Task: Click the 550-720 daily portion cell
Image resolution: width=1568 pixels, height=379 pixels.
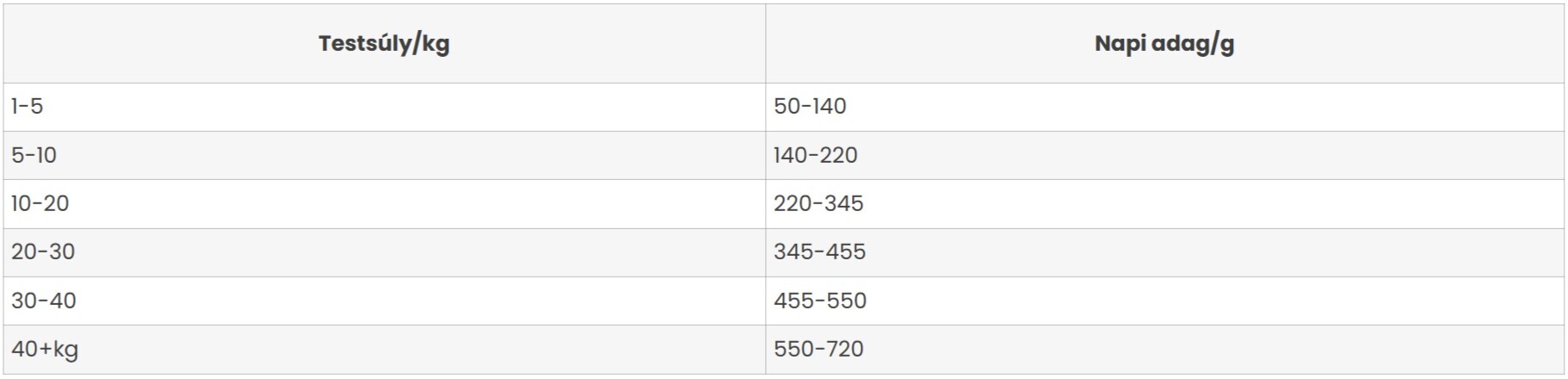Action: [x=1164, y=349]
